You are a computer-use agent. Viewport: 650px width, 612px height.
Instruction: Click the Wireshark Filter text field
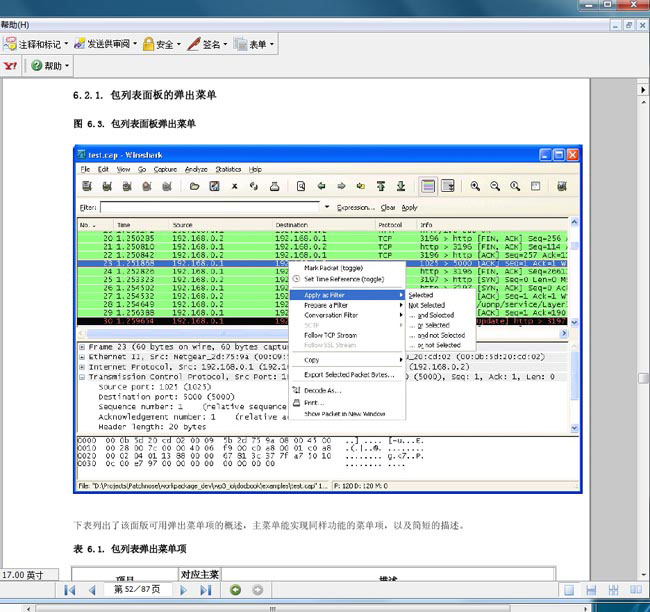[x=210, y=207]
